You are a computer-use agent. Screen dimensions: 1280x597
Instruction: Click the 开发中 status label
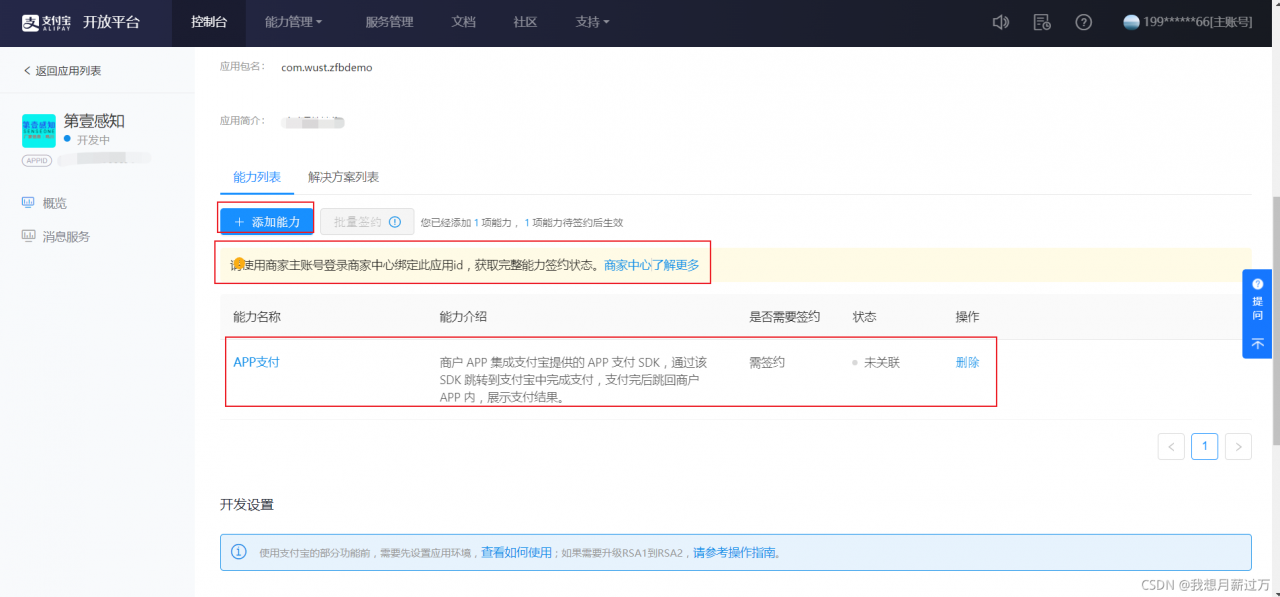click(93, 140)
